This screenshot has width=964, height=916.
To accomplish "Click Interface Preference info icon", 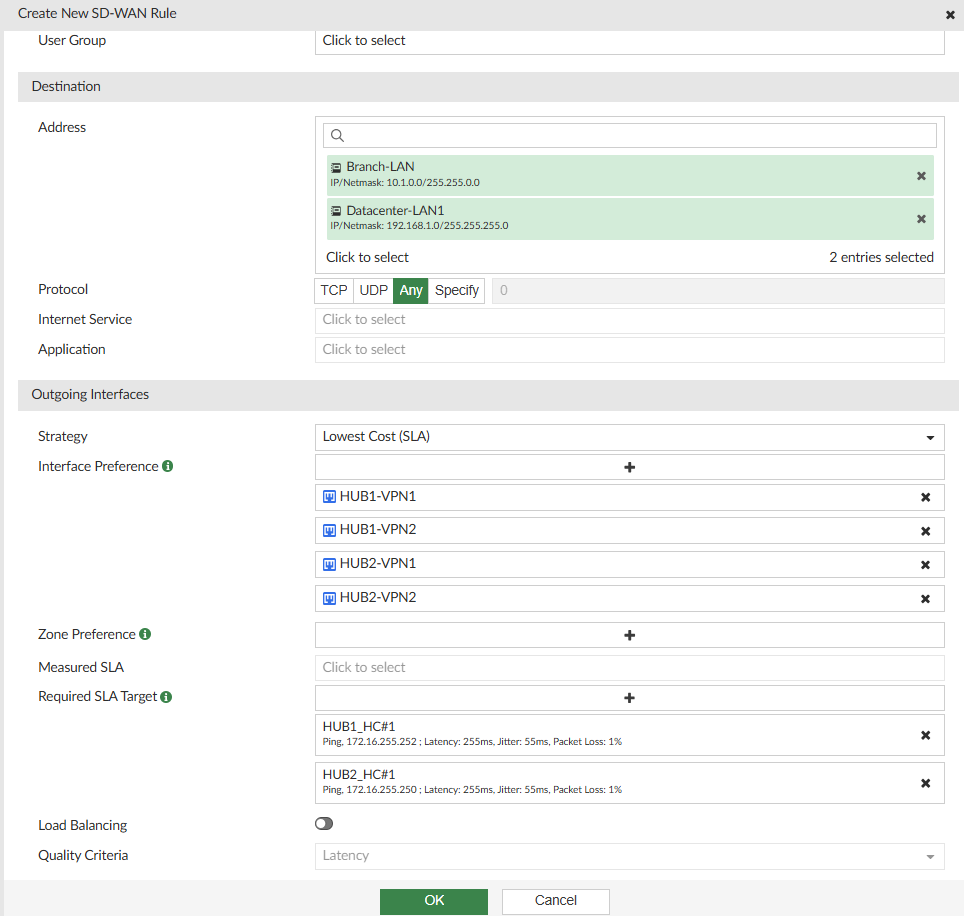I will tap(167, 466).
